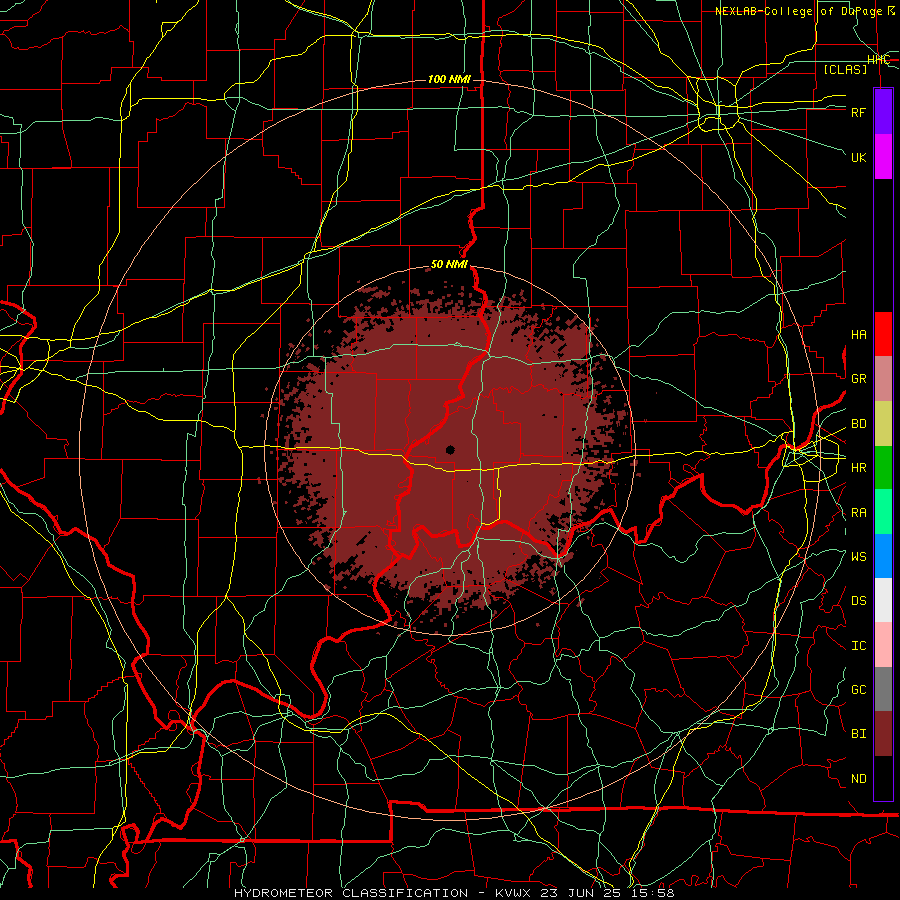Click the 50 NMI range ring label
This screenshot has height=900, width=900.
tap(449, 265)
